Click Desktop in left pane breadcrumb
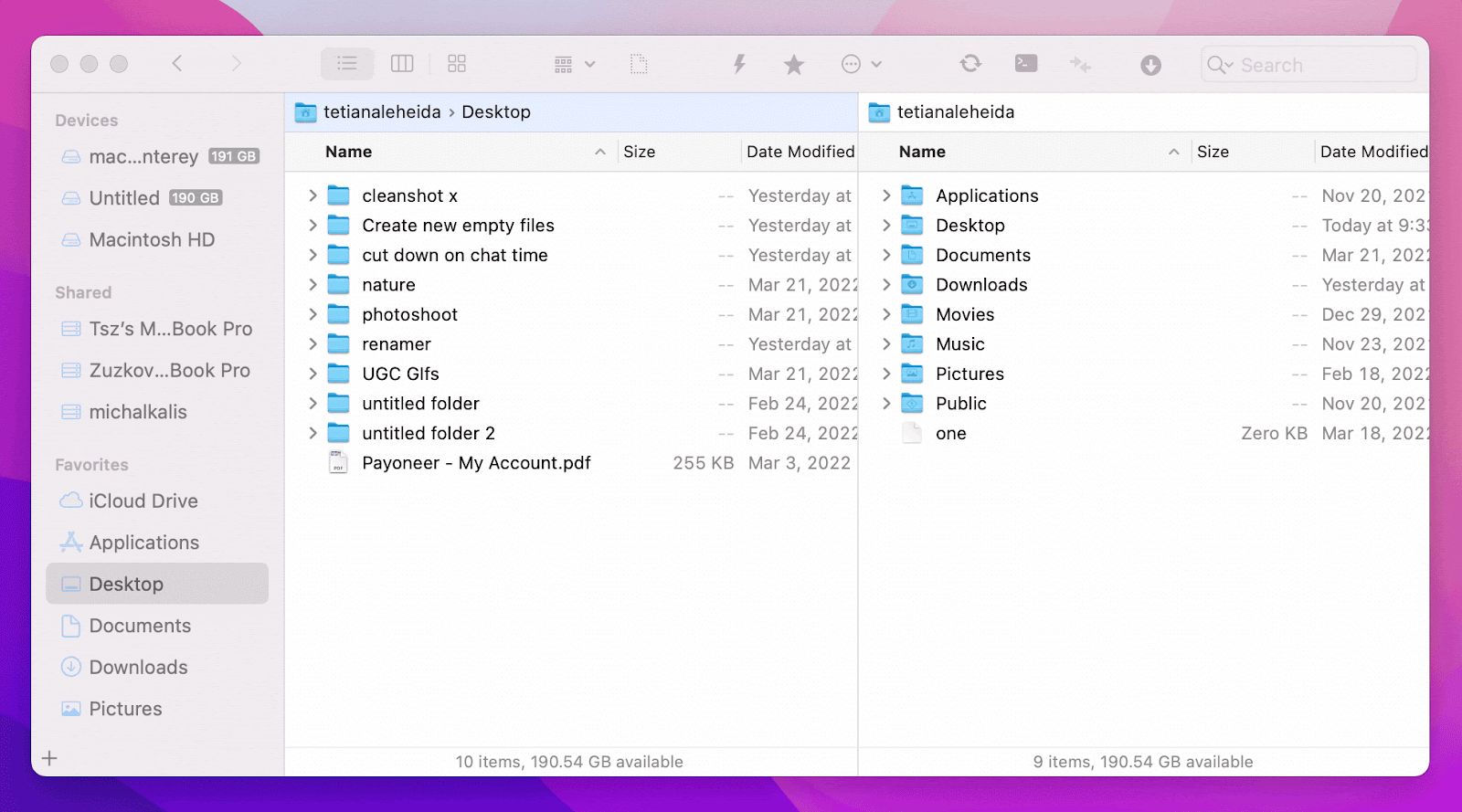Screen dimensions: 1462x812 pos(496,112)
